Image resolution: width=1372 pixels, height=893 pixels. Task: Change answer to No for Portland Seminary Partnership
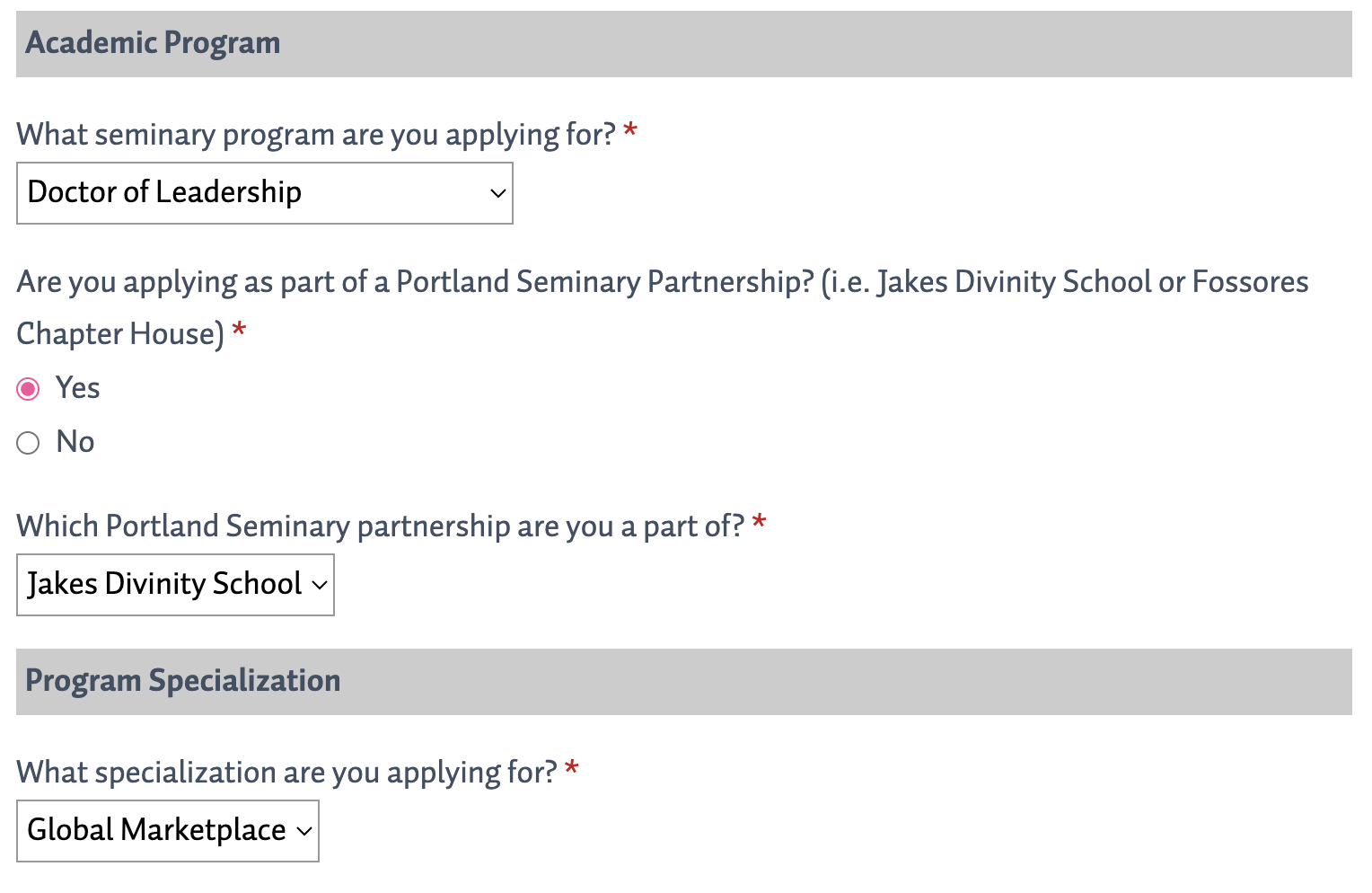[x=28, y=442]
